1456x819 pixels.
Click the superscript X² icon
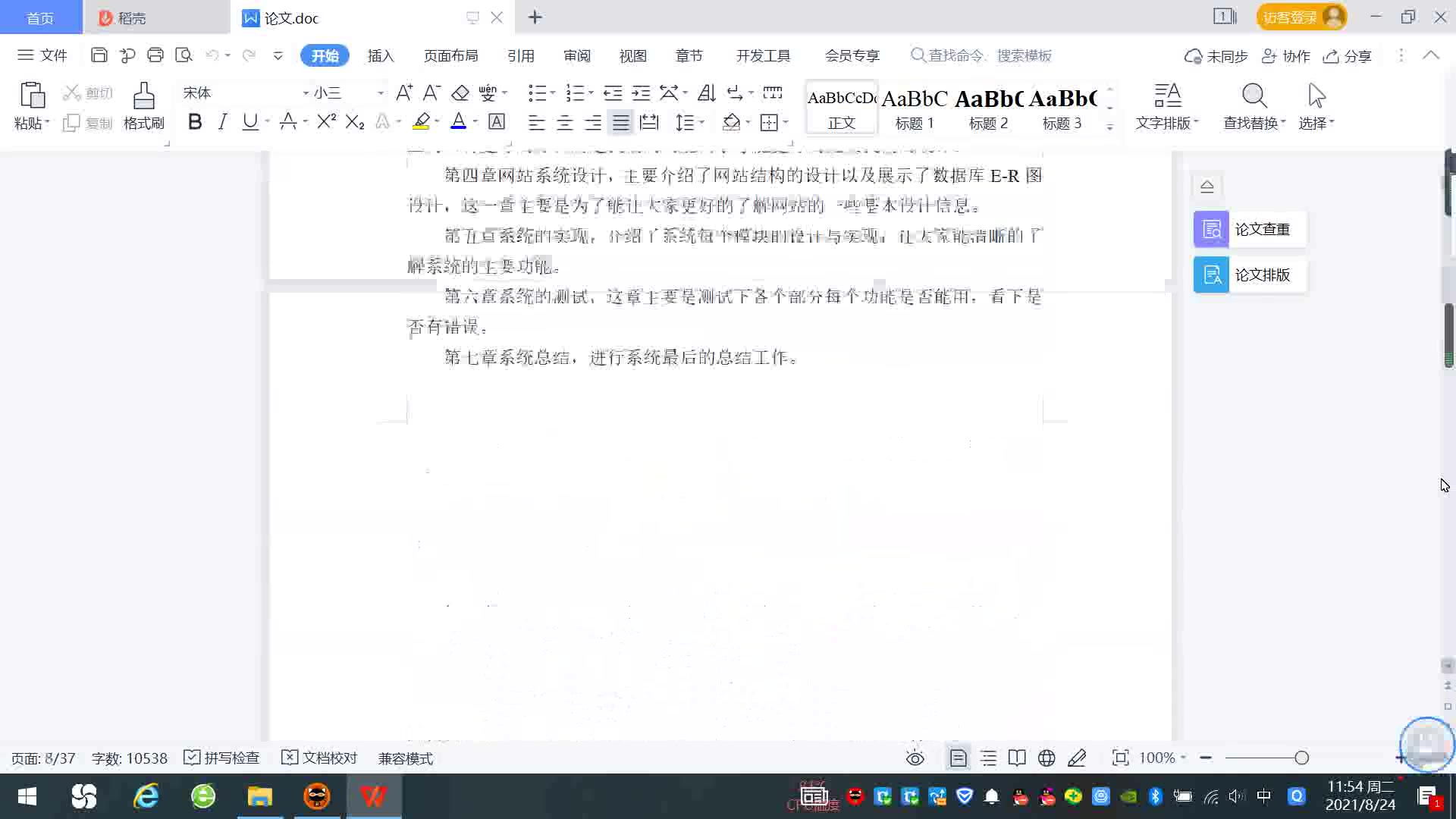tap(326, 122)
